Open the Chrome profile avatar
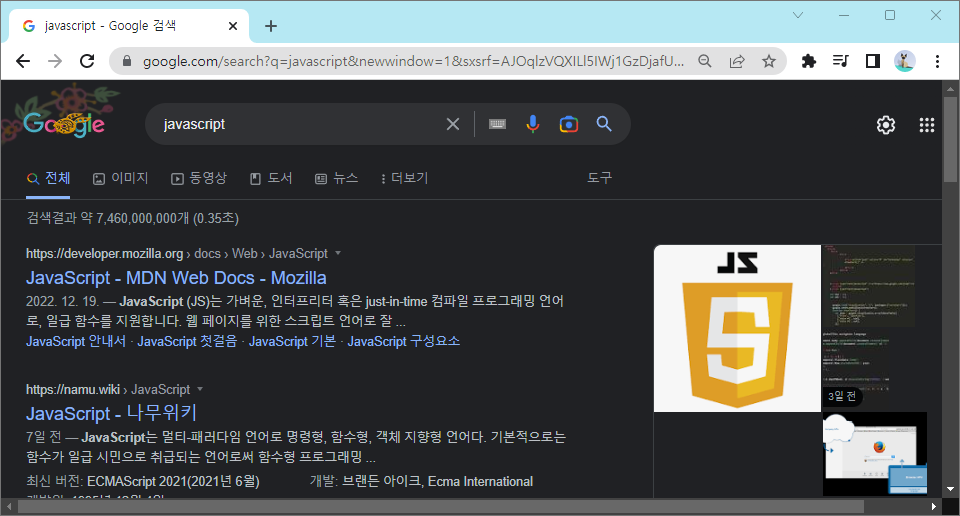This screenshot has height=516, width=960. (x=904, y=61)
